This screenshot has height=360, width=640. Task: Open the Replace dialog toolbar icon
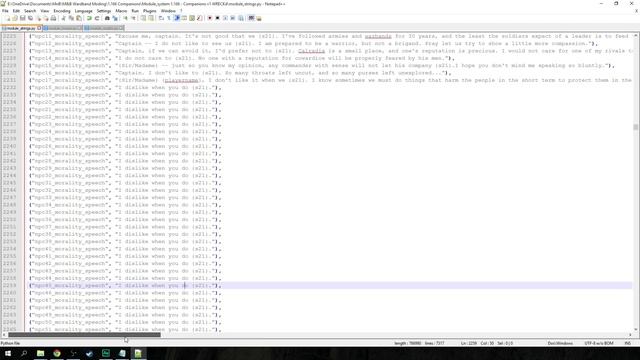(x=115, y=18)
